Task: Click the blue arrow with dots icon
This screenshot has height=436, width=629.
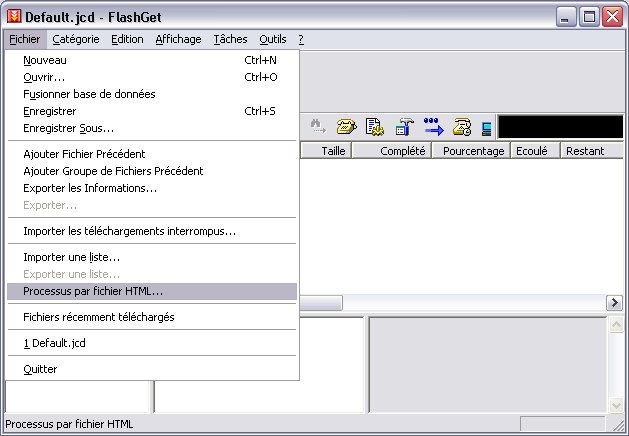Action: tap(434, 127)
